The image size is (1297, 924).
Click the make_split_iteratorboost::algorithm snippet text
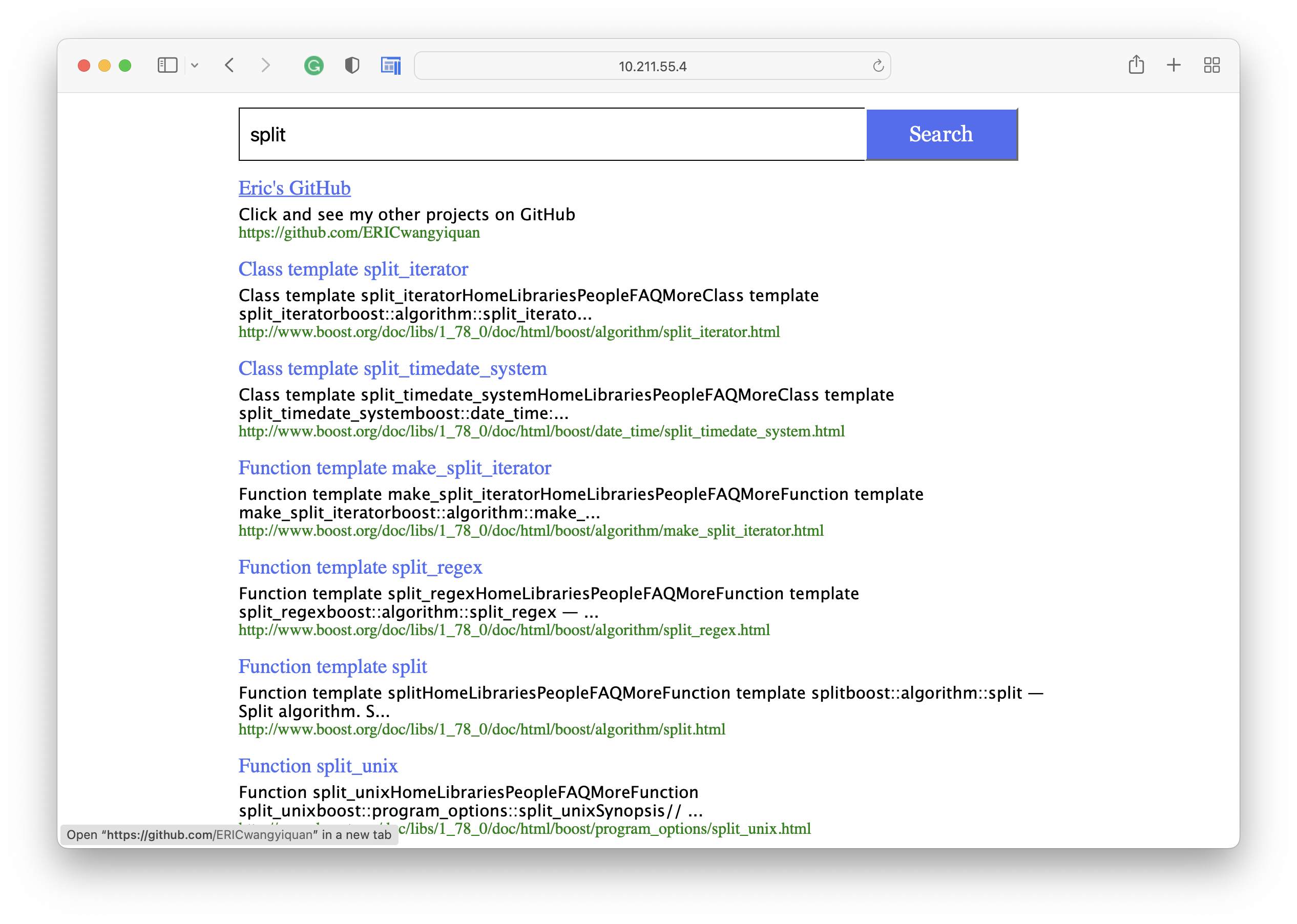419,513
